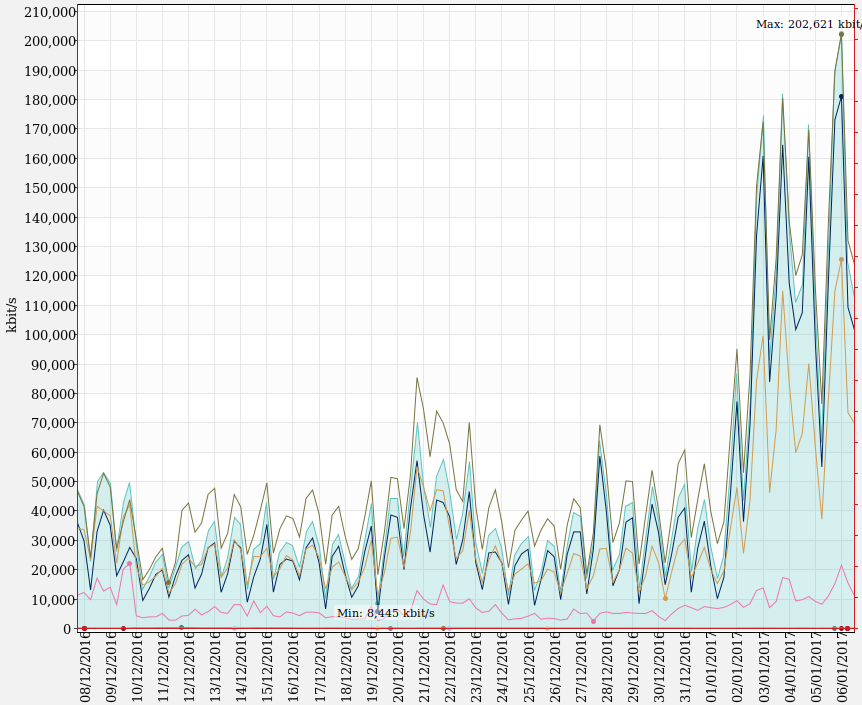Click the 50,000 y-axis tick label
This screenshot has height=705, width=862.
click(x=47, y=482)
